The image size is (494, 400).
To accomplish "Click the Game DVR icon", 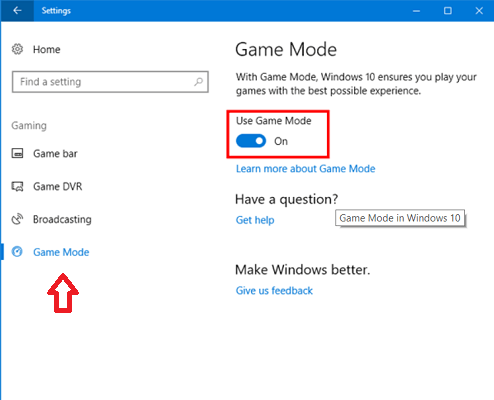I will [x=17, y=186].
